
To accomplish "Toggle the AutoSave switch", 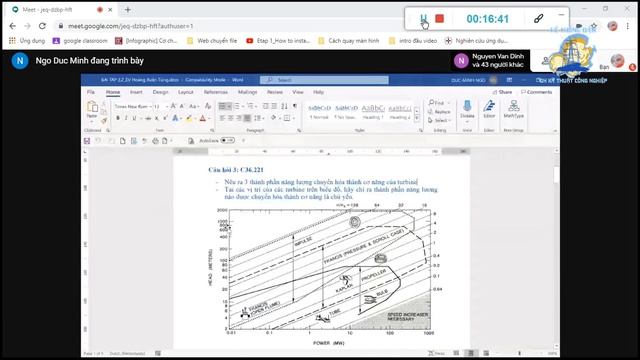I will point(227,140).
